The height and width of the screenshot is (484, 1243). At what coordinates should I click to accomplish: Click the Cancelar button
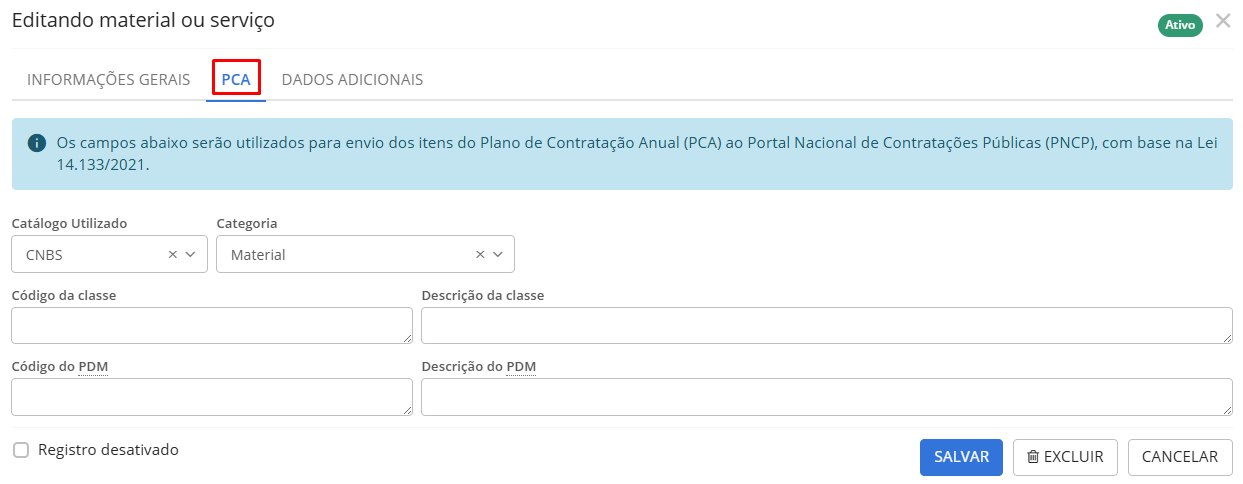click(1180, 457)
